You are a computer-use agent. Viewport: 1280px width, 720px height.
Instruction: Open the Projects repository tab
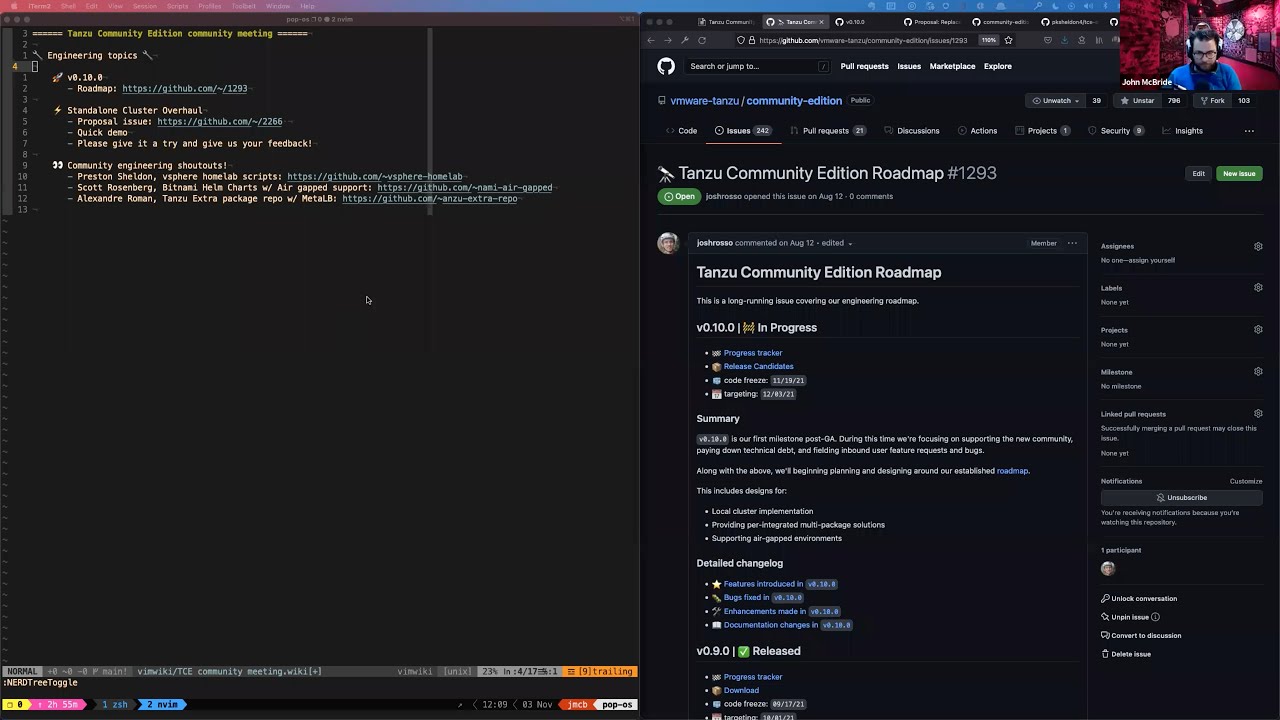click(1042, 131)
